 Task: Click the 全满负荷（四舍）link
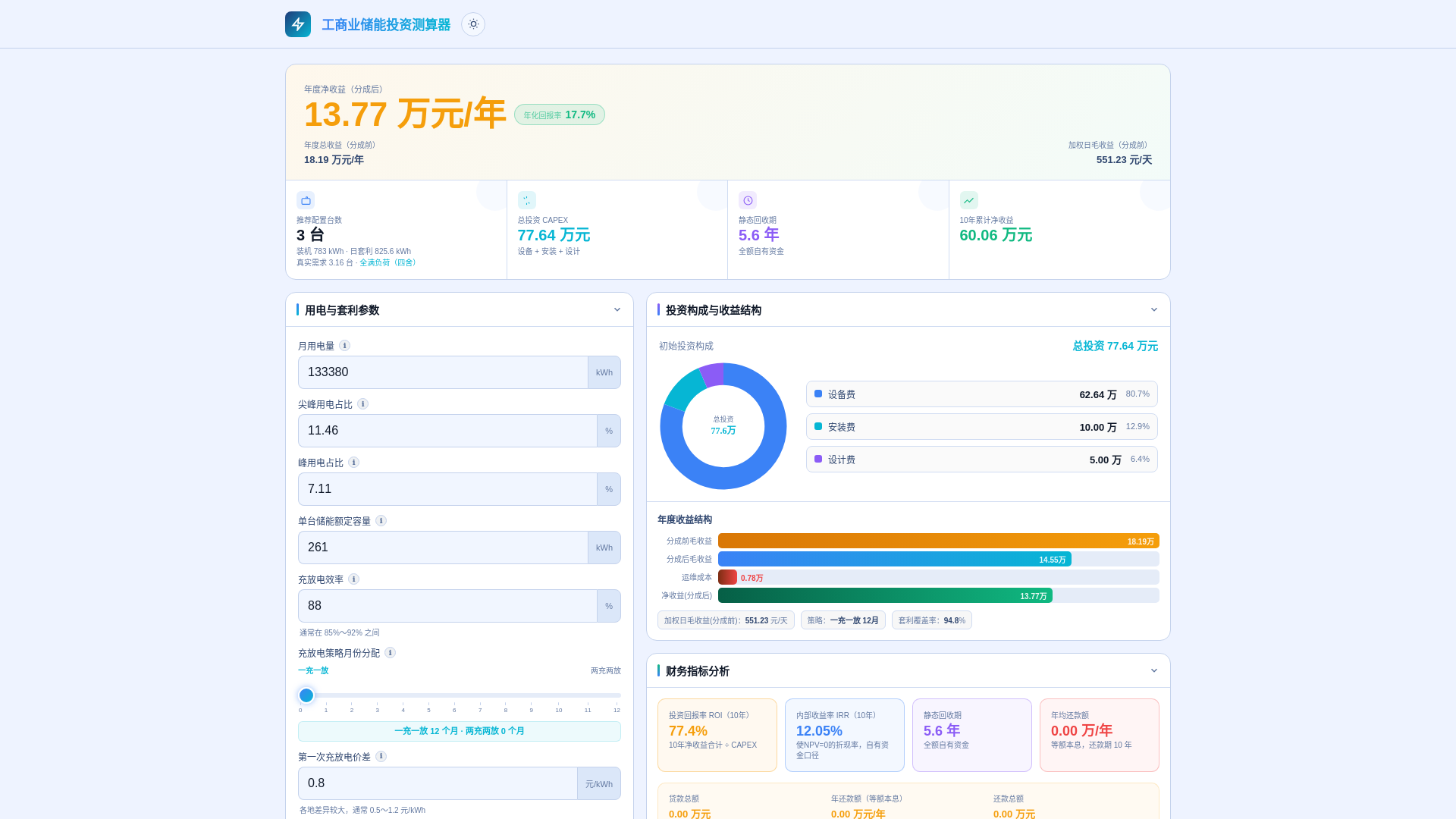pyautogui.click(x=389, y=263)
